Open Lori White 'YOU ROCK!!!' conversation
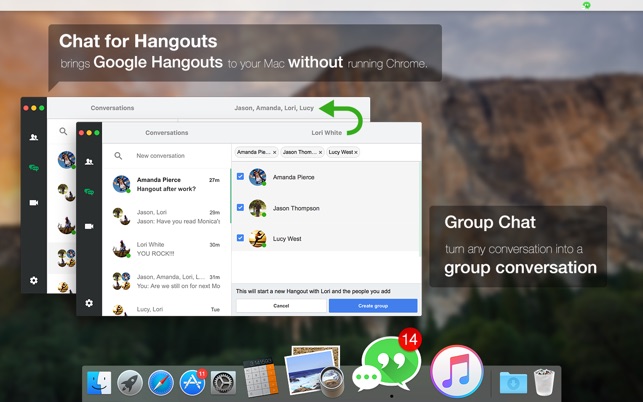 pyautogui.click(x=166, y=249)
